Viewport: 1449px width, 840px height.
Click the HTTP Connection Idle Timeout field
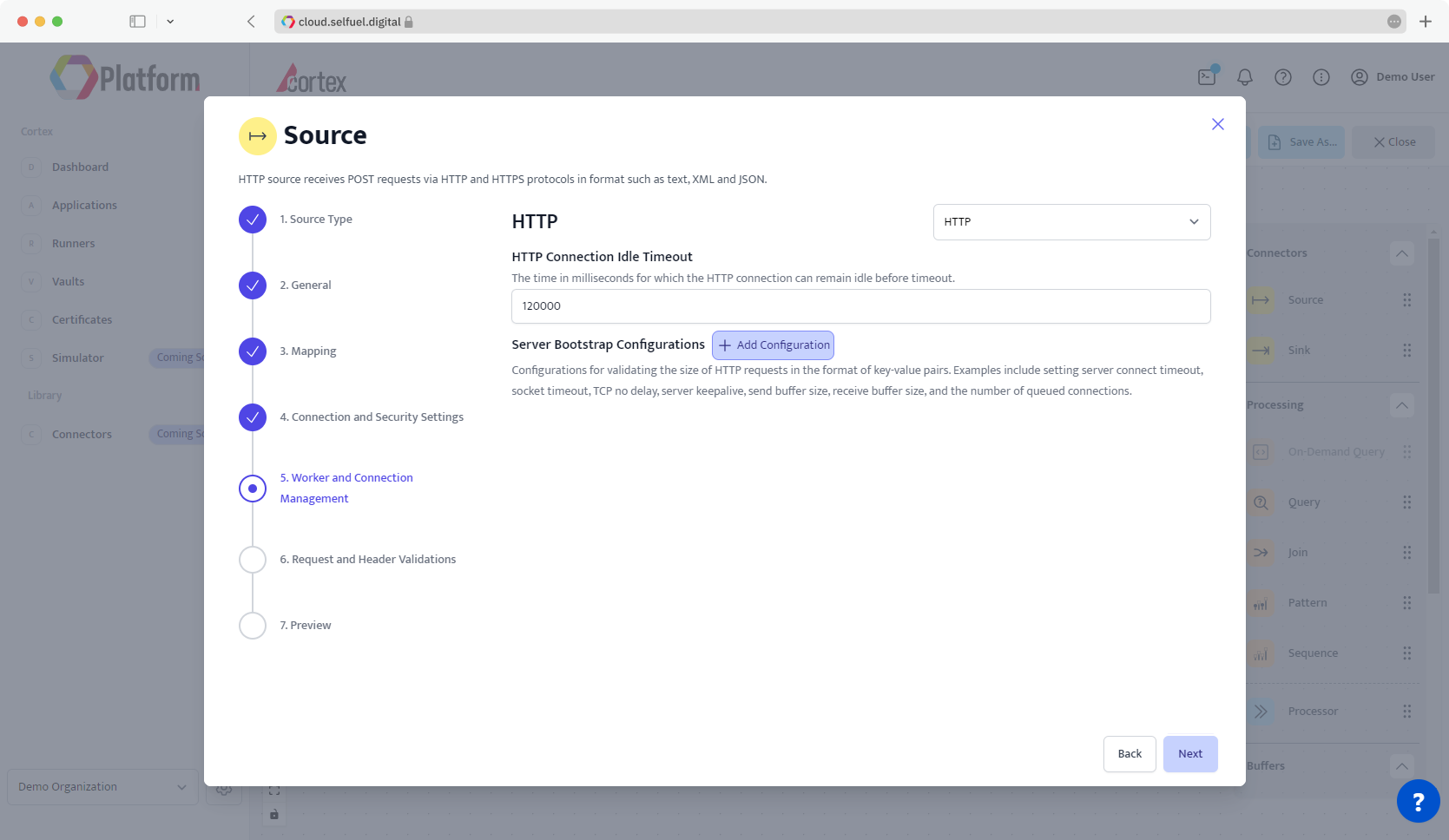pyautogui.click(x=860, y=306)
